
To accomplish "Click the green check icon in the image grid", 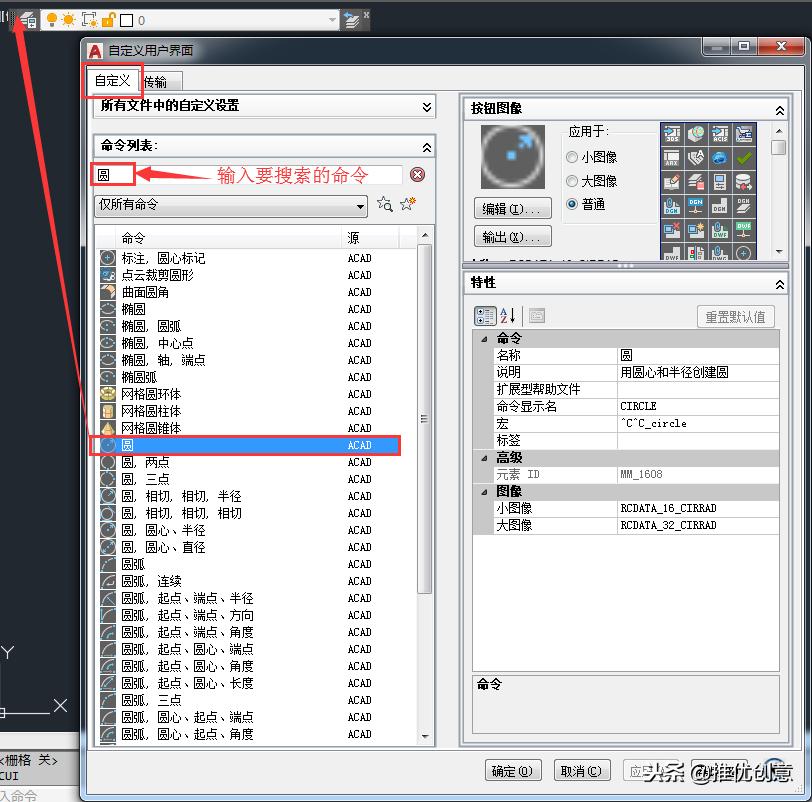I will pos(743,158).
